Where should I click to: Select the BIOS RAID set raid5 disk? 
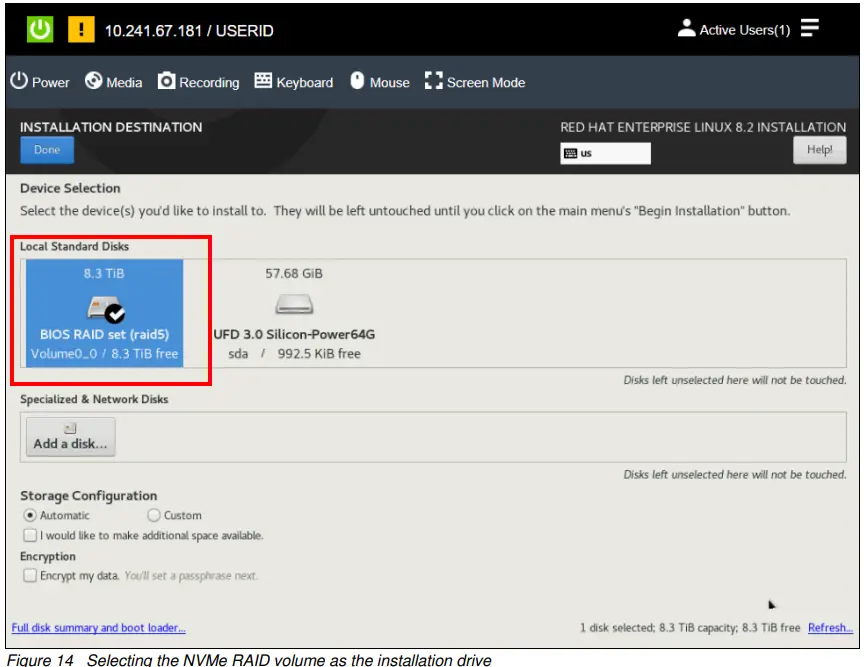click(x=104, y=313)
